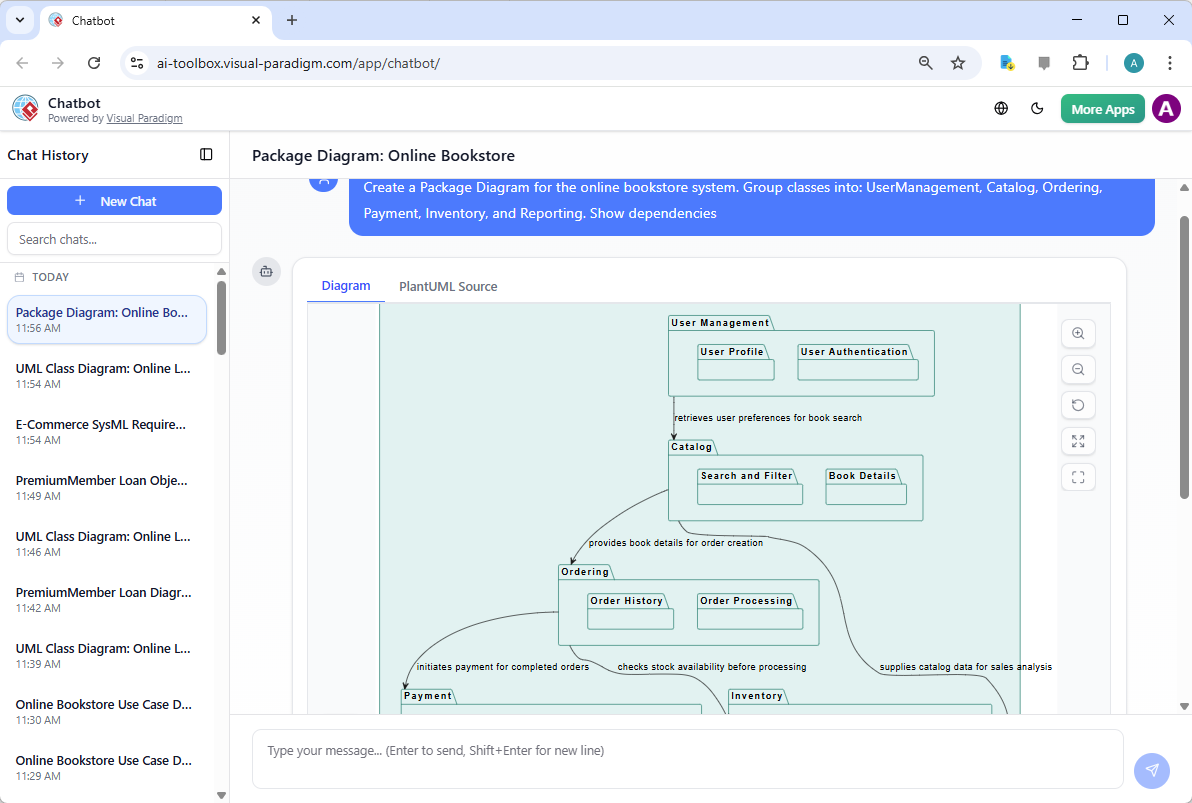Open the purple user account menu
Screen dimensions: 1192x803
1166,109
